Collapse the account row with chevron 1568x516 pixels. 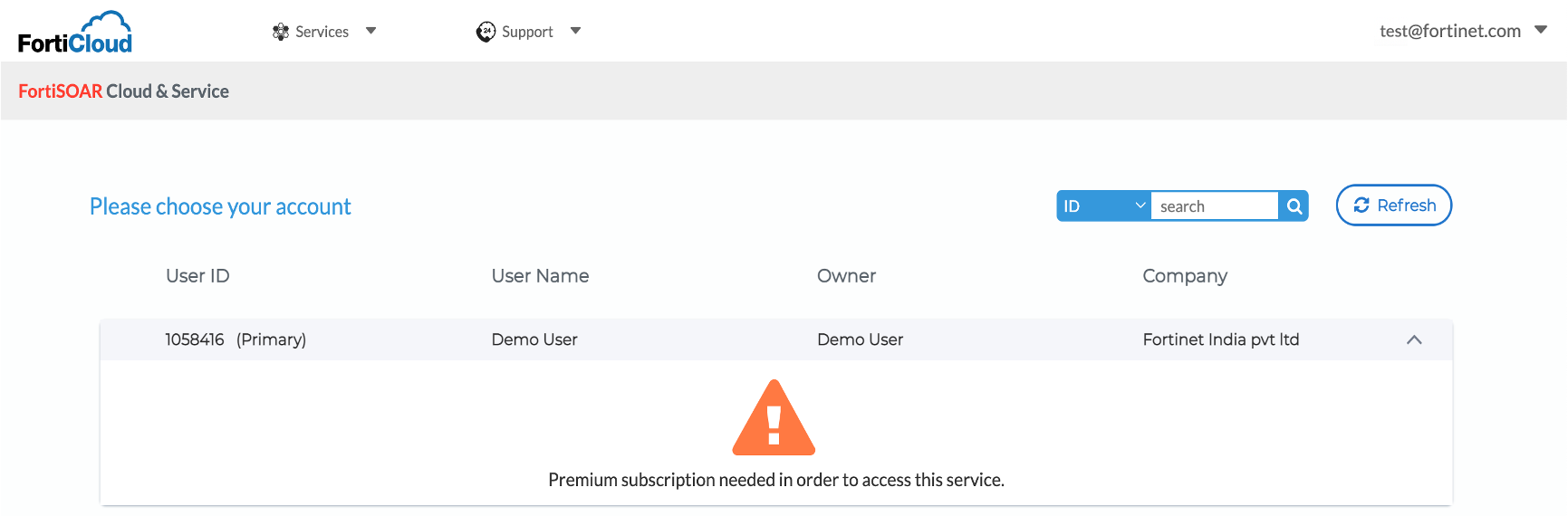[1414, 339]
